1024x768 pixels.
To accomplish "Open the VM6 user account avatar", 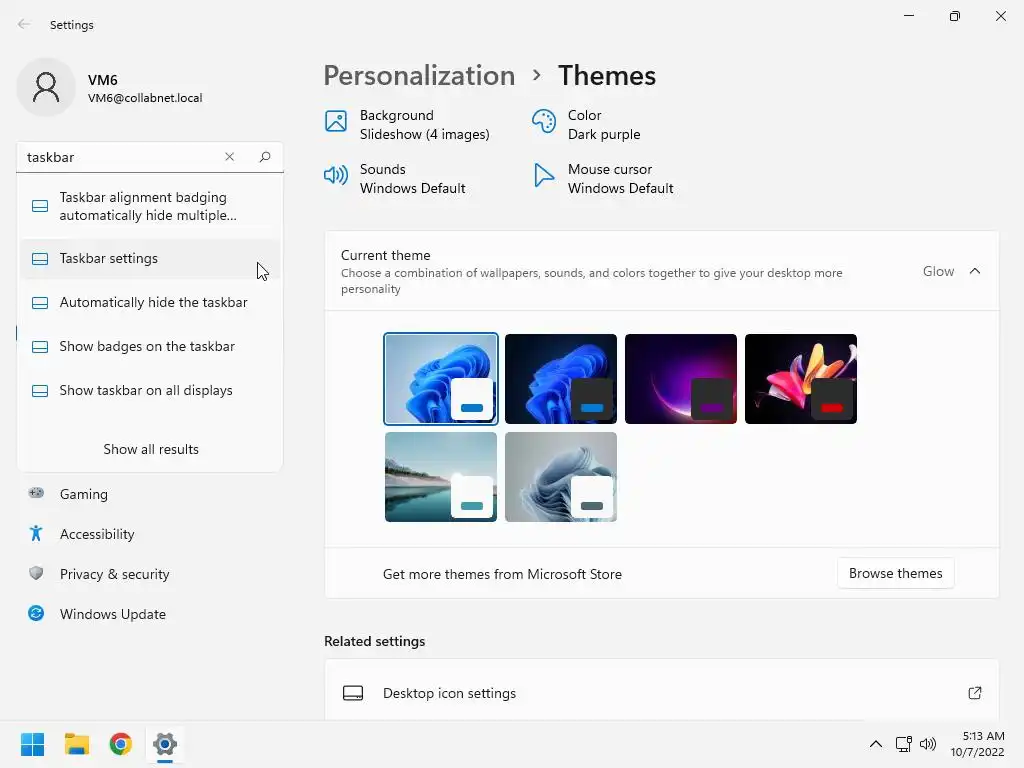I will point(46,87).
